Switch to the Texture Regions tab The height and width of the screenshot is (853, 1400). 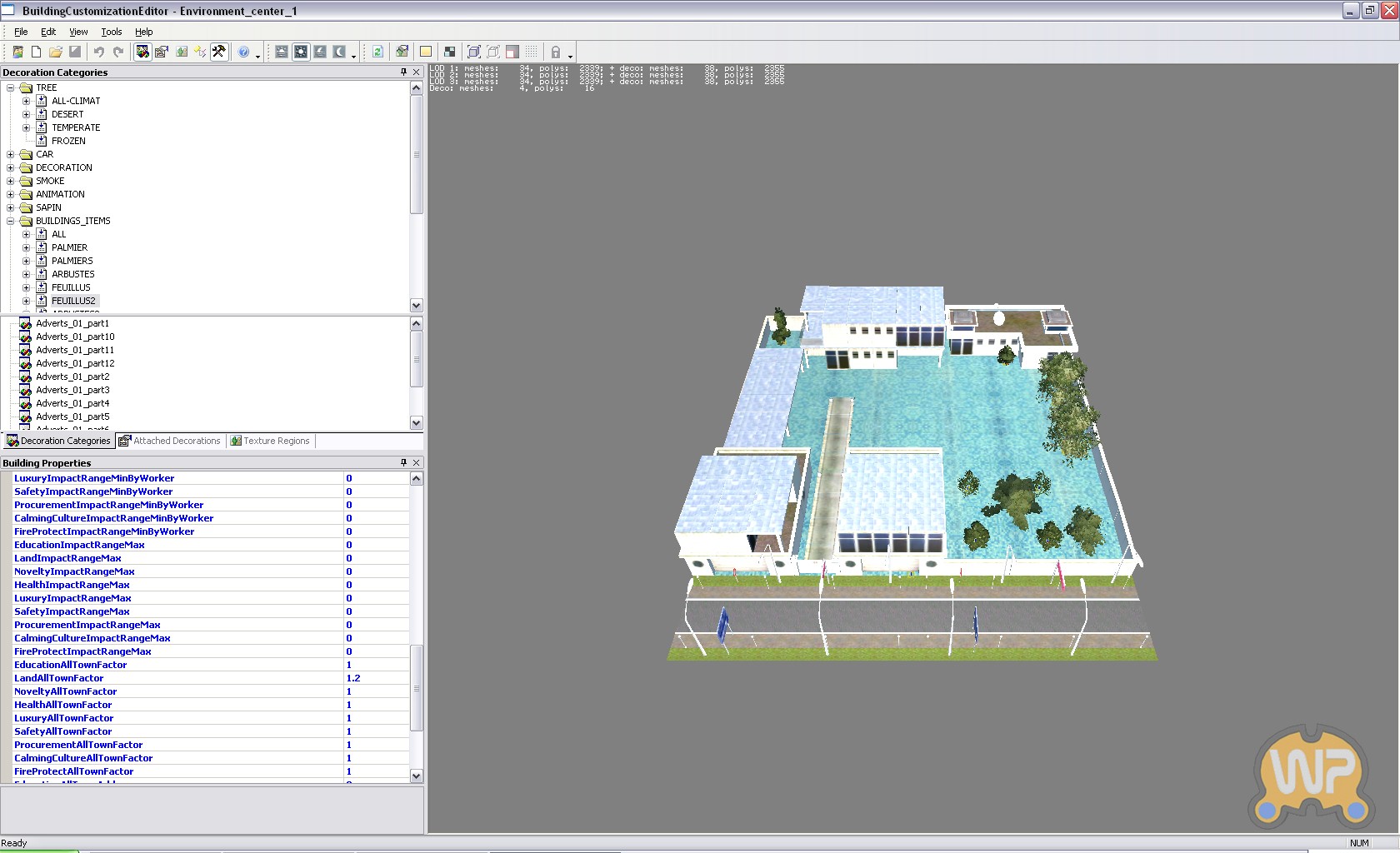[270, 441]
